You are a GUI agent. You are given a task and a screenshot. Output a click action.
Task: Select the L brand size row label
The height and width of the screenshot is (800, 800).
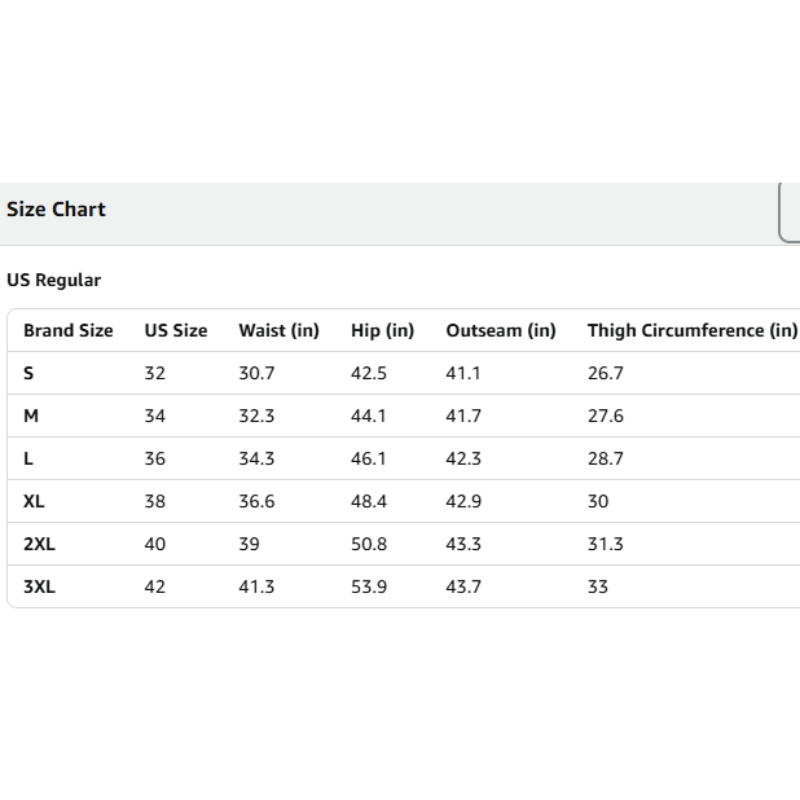click(x=29, y=459)
